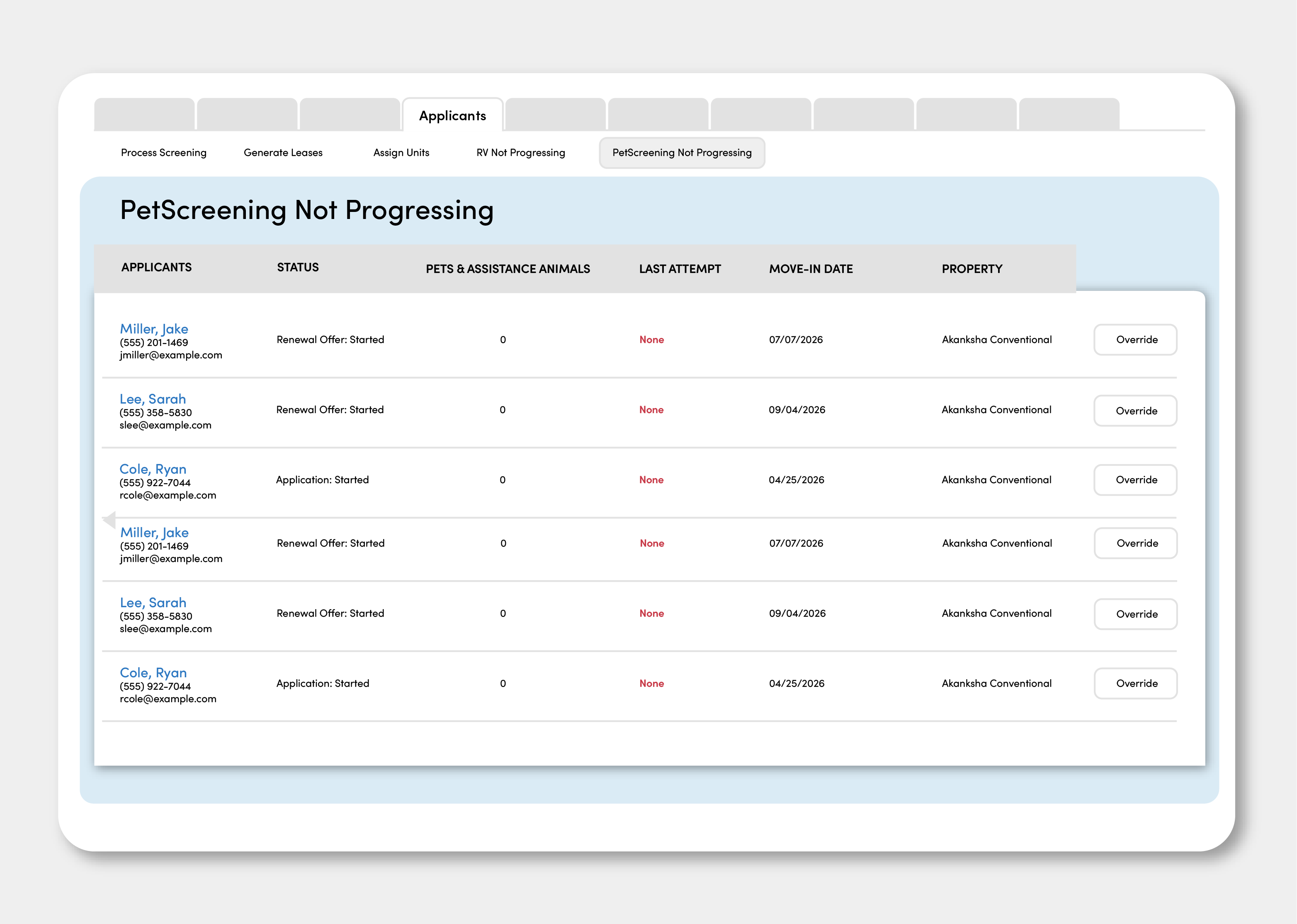The width and height of the screenshot is (1297, 924).
Task: Open Lee, Sarah link in second row
Action: point(153,399)
